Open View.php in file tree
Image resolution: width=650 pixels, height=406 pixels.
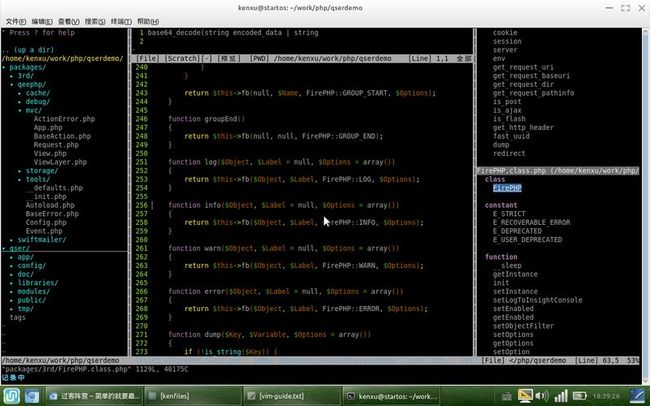[x=50, y=153]
